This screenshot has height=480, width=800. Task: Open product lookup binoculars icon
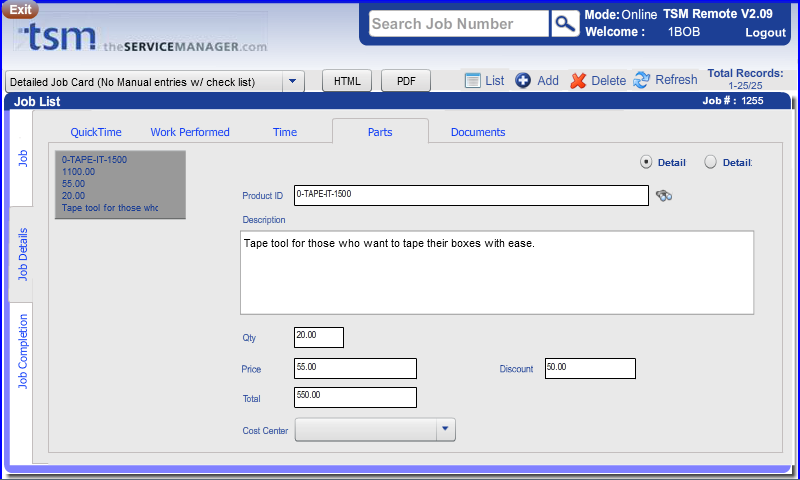[x=664, y=195]
